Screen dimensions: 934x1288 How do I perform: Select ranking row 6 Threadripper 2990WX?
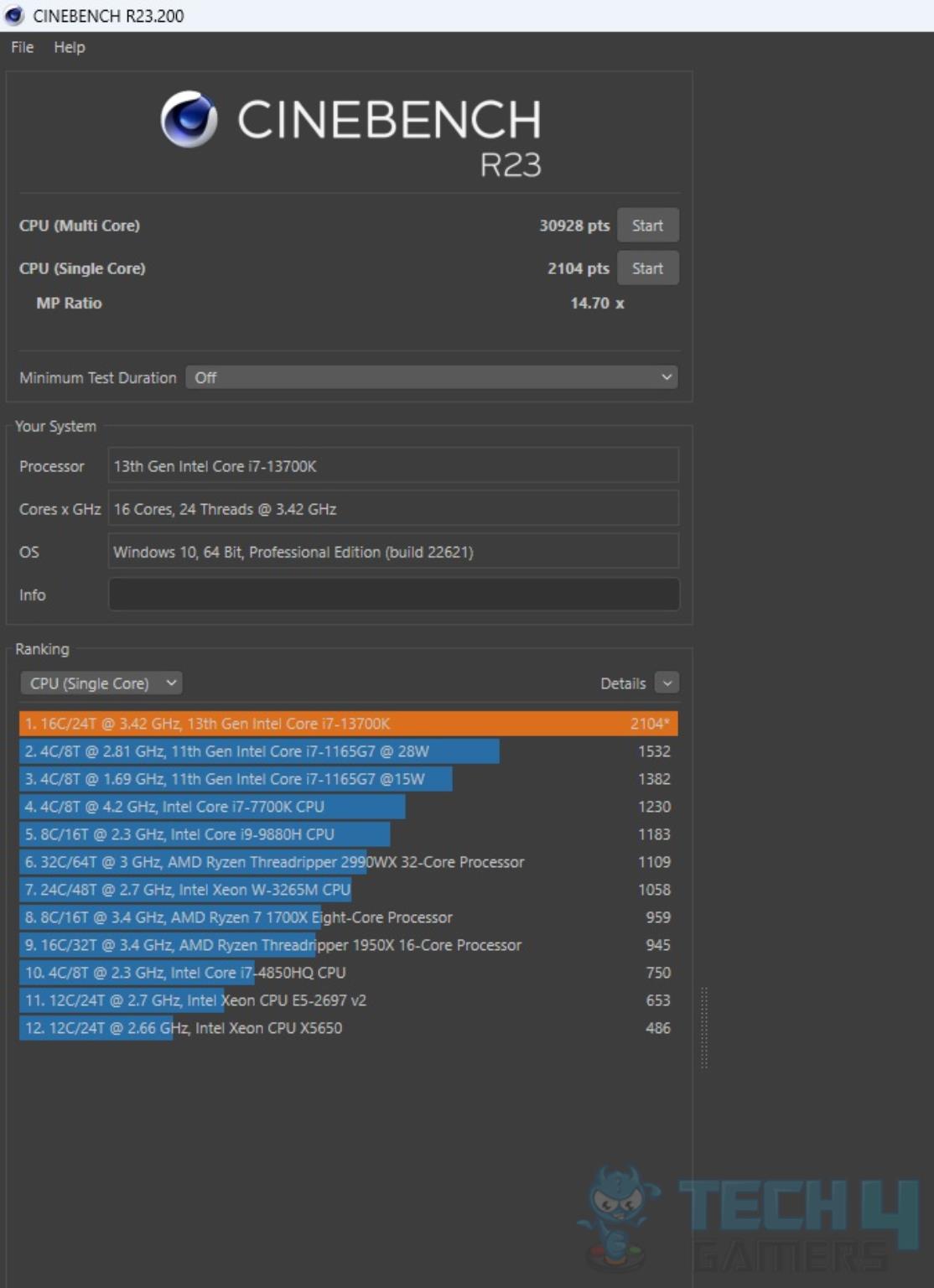pyautogui.click(x=348, y=862)
